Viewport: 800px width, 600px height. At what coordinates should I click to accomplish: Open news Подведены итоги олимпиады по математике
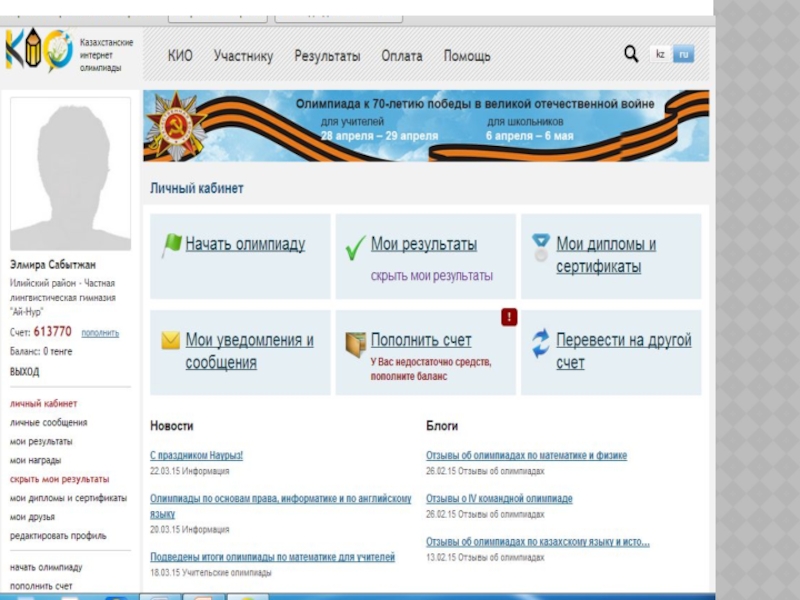[x=272, y=557]
